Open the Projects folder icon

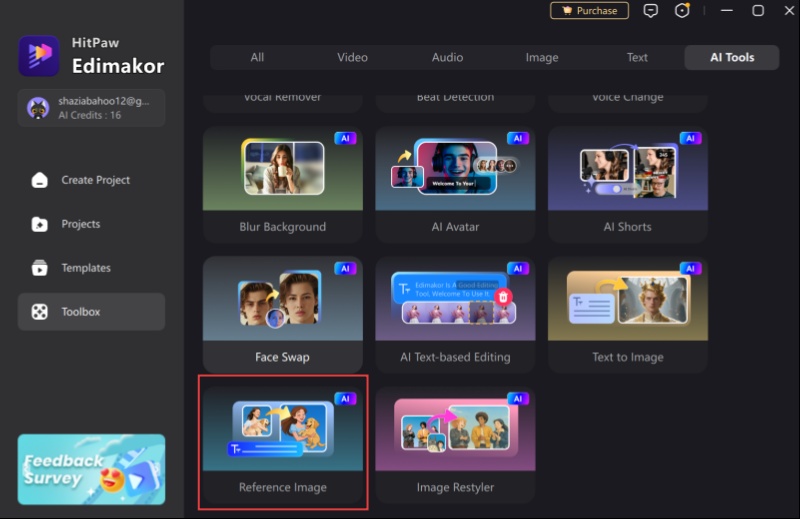pyautogui.click(x=39, y=224)
